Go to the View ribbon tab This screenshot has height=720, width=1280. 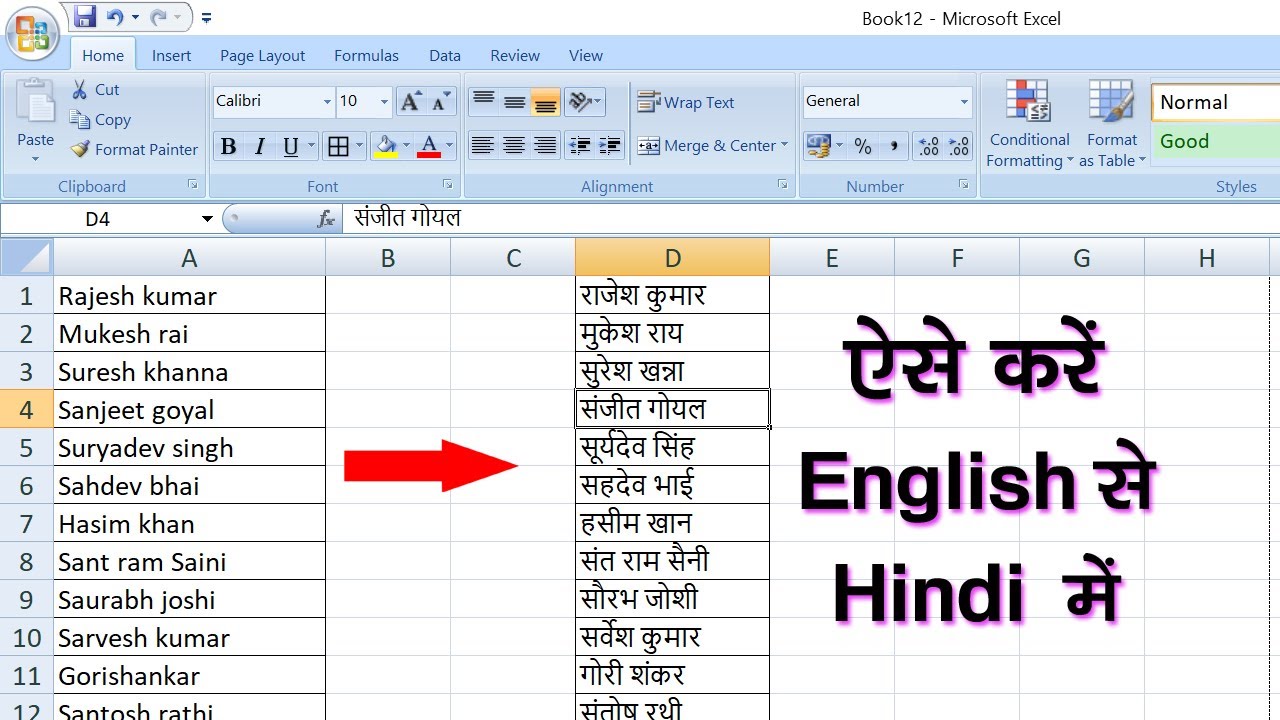coord(586,56)
